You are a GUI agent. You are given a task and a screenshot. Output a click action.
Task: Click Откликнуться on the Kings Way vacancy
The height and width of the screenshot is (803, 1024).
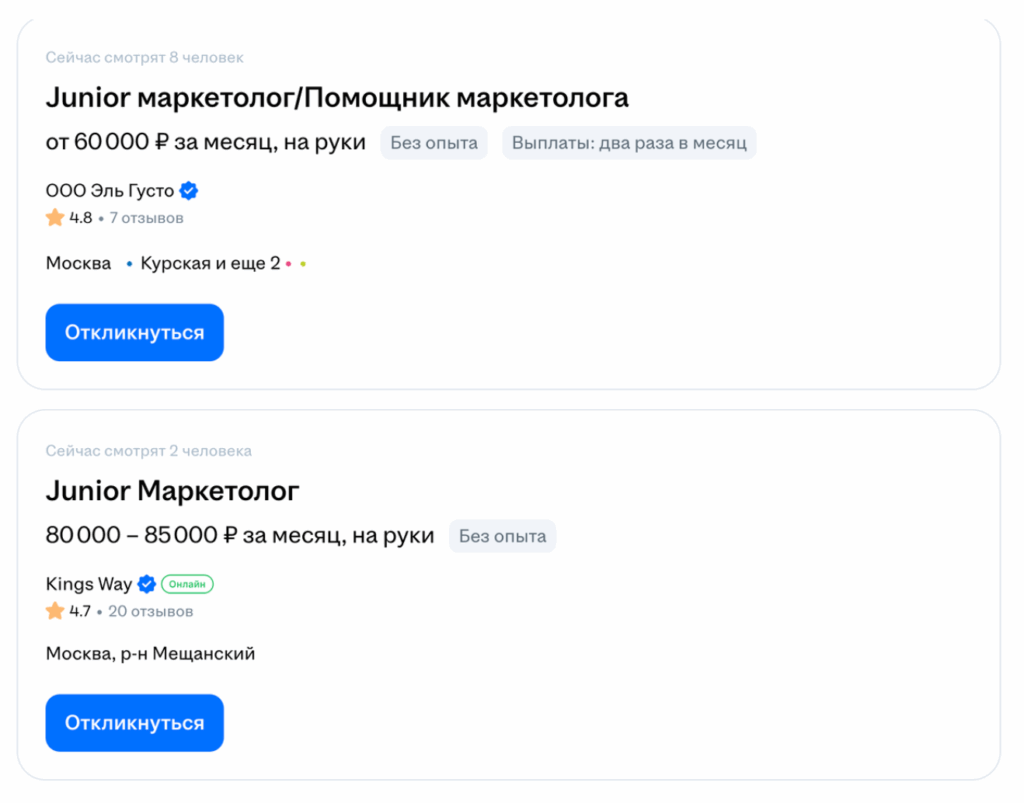(x=134, y=722)
